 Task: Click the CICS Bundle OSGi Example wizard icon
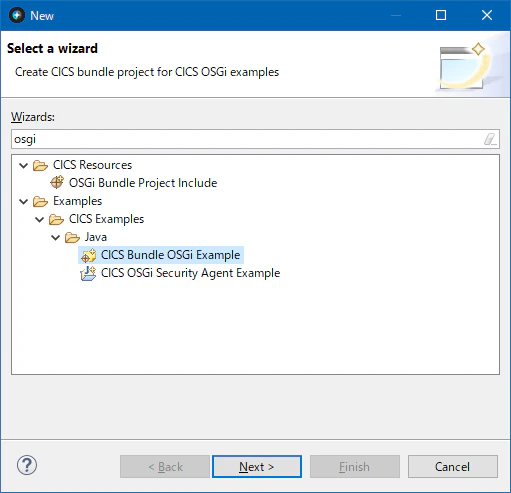pyautogui.click(x=89, y=255)
